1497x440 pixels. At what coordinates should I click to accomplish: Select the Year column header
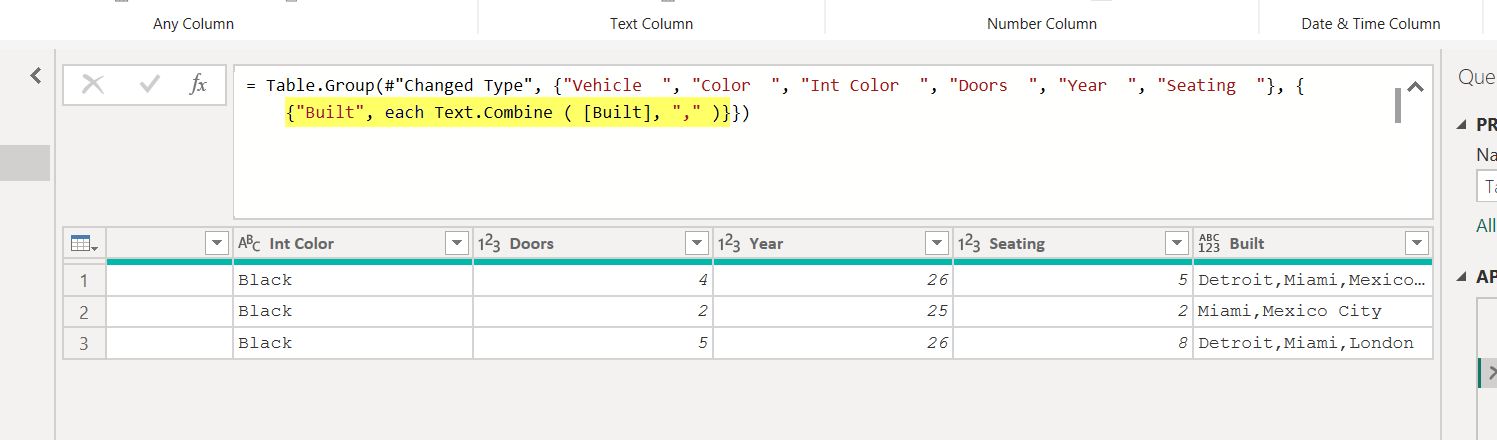833,243
